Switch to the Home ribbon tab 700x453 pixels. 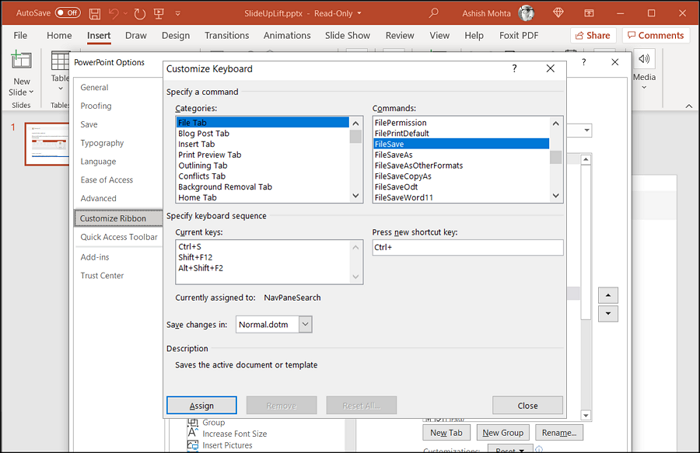(x=59, y=35)
